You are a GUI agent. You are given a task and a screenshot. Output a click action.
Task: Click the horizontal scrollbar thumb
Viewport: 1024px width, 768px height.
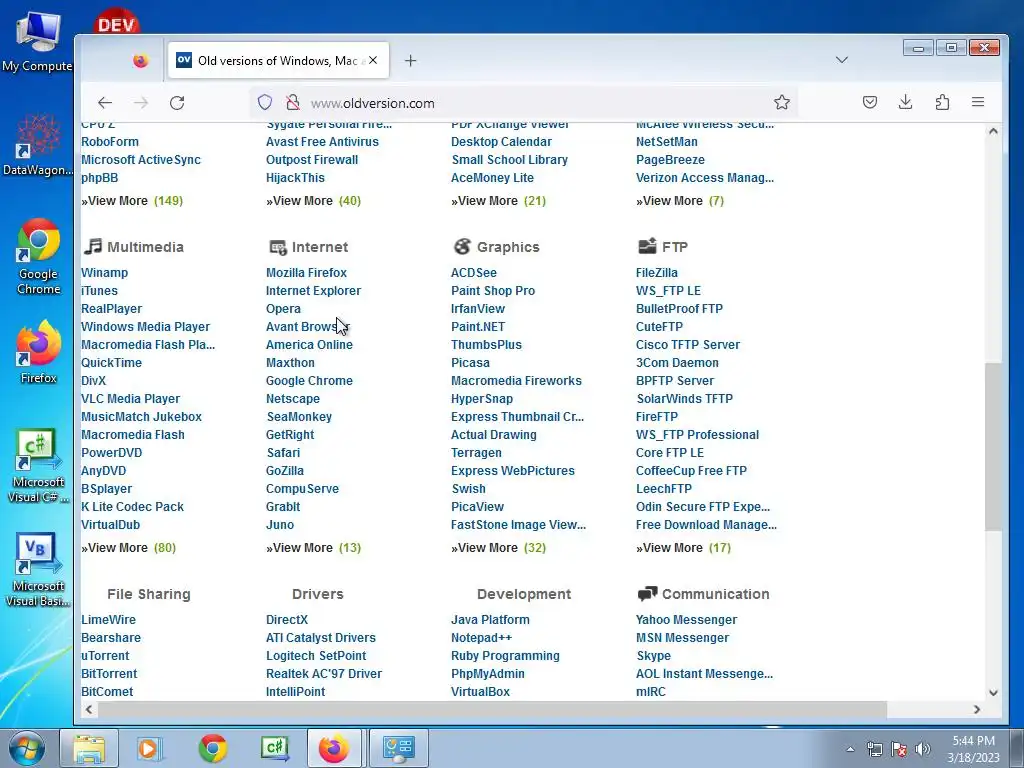point(492,709)
